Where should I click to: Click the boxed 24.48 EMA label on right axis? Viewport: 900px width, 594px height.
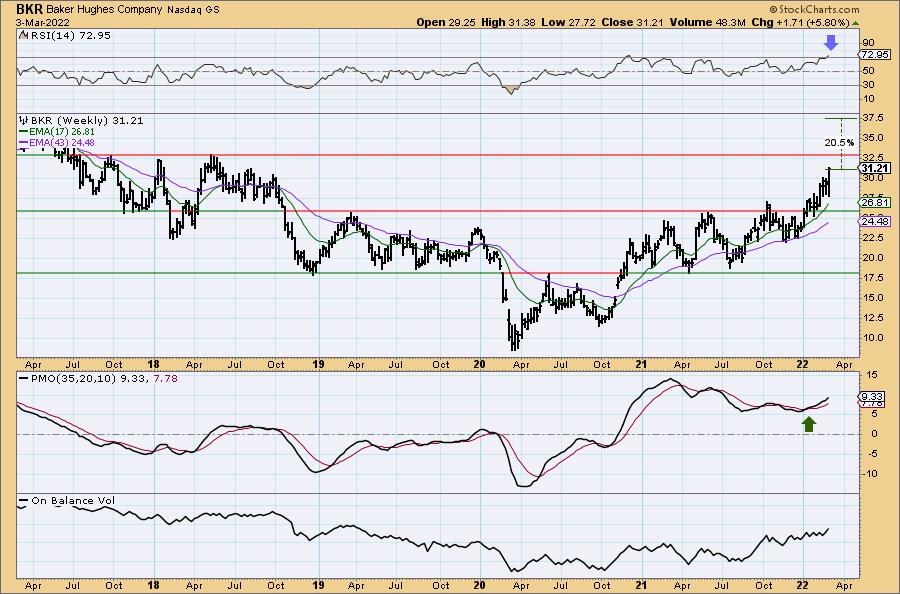coord(875,221)
